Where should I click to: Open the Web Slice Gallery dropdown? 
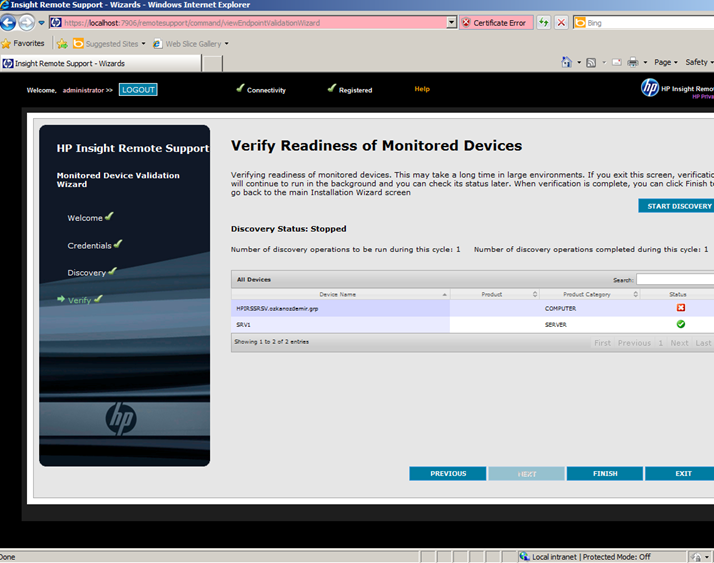tap(190, 44)
